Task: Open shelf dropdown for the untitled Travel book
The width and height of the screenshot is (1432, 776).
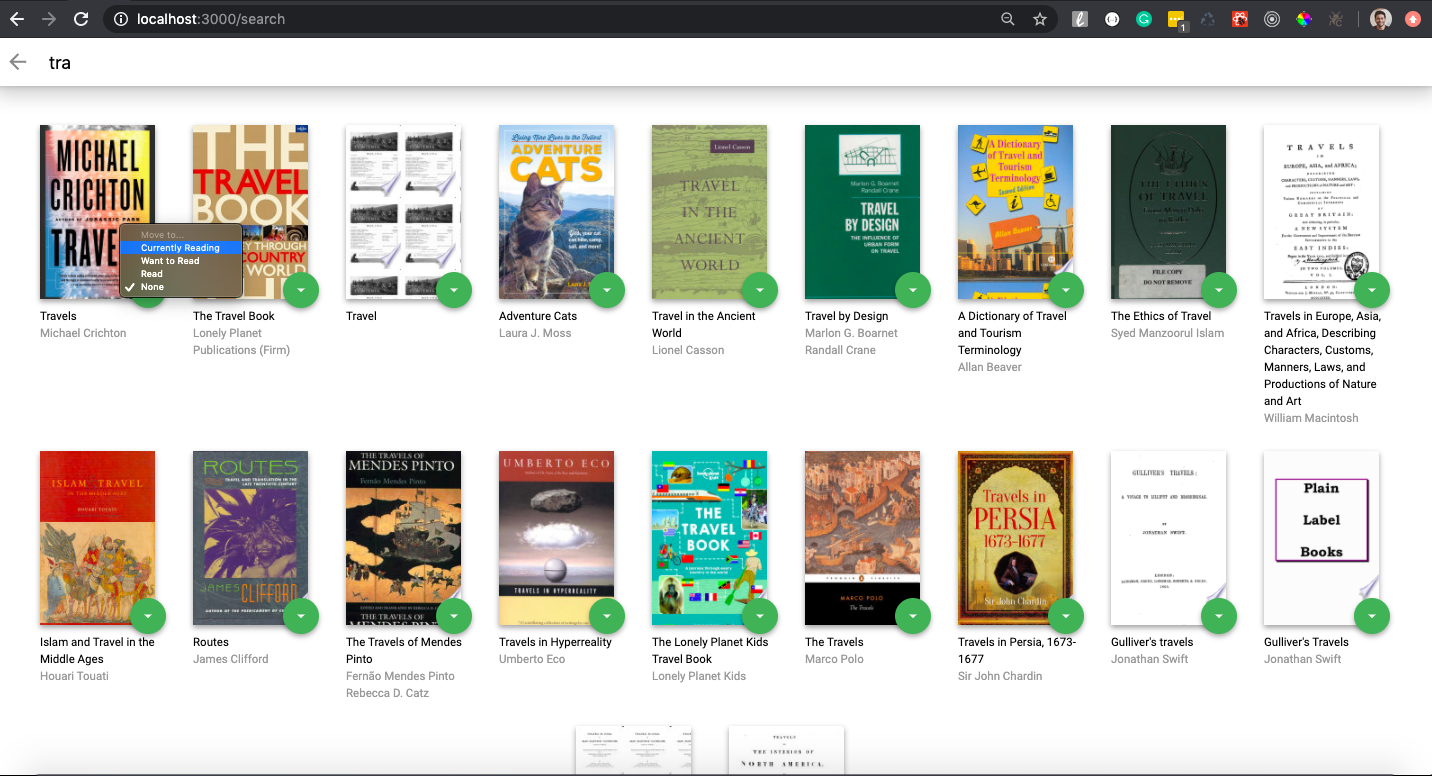Action: (x=454, y=290)
